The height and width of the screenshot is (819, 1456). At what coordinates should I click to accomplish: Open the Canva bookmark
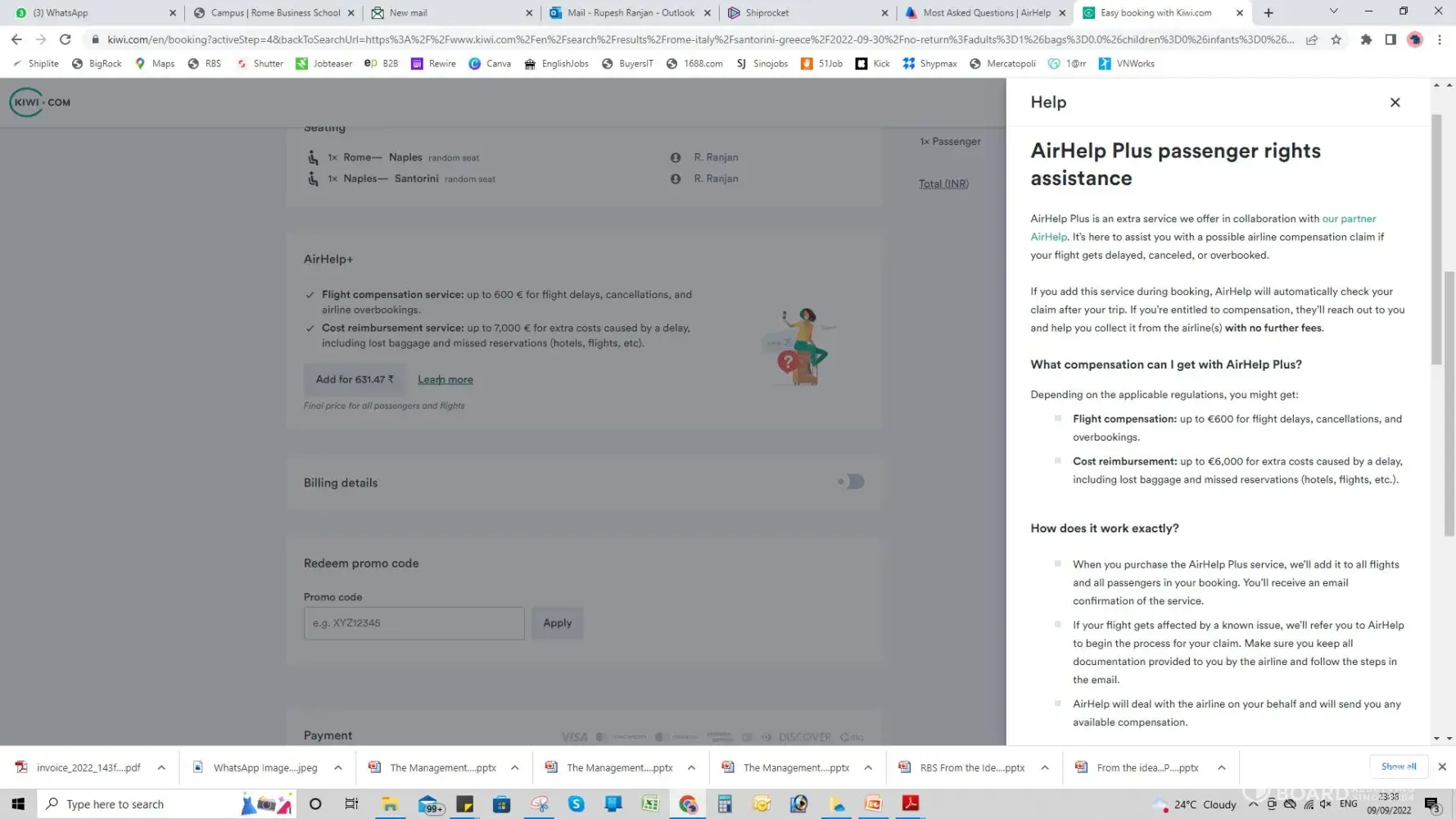coord(490,64)
